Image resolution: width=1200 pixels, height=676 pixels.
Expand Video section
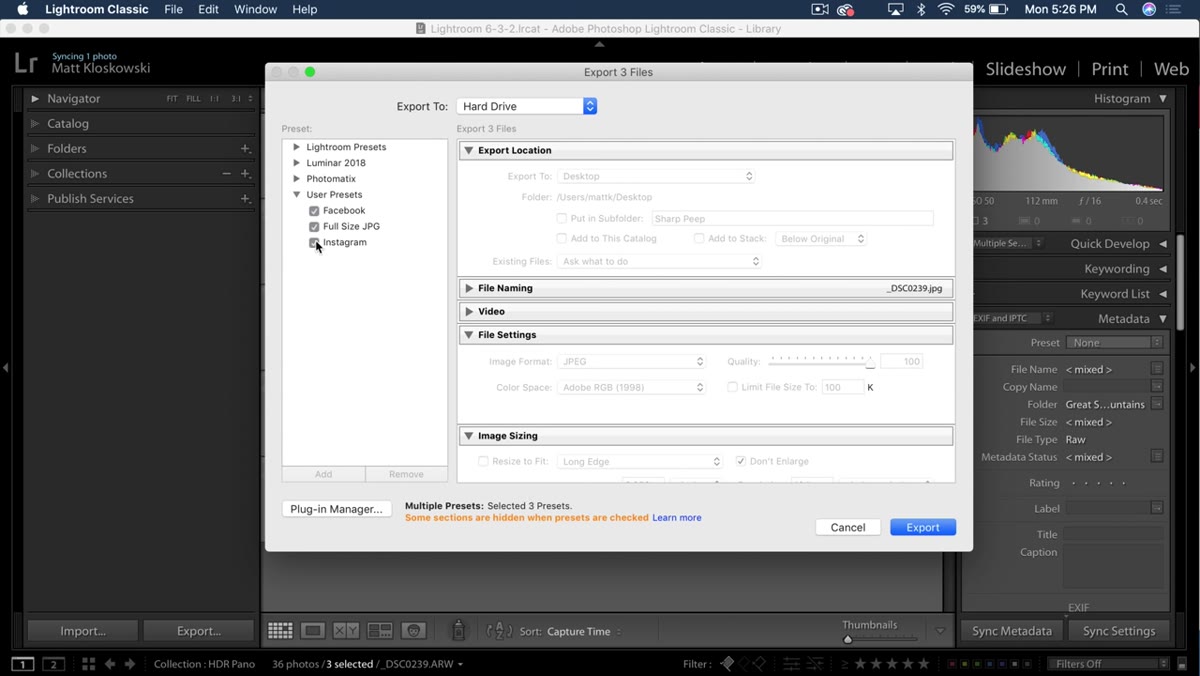(469, 311)
